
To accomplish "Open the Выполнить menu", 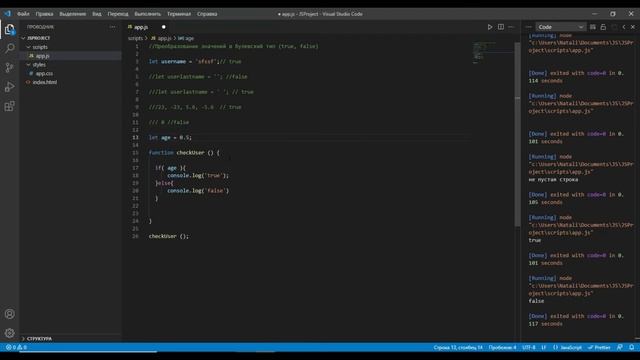I will [148, 14].
